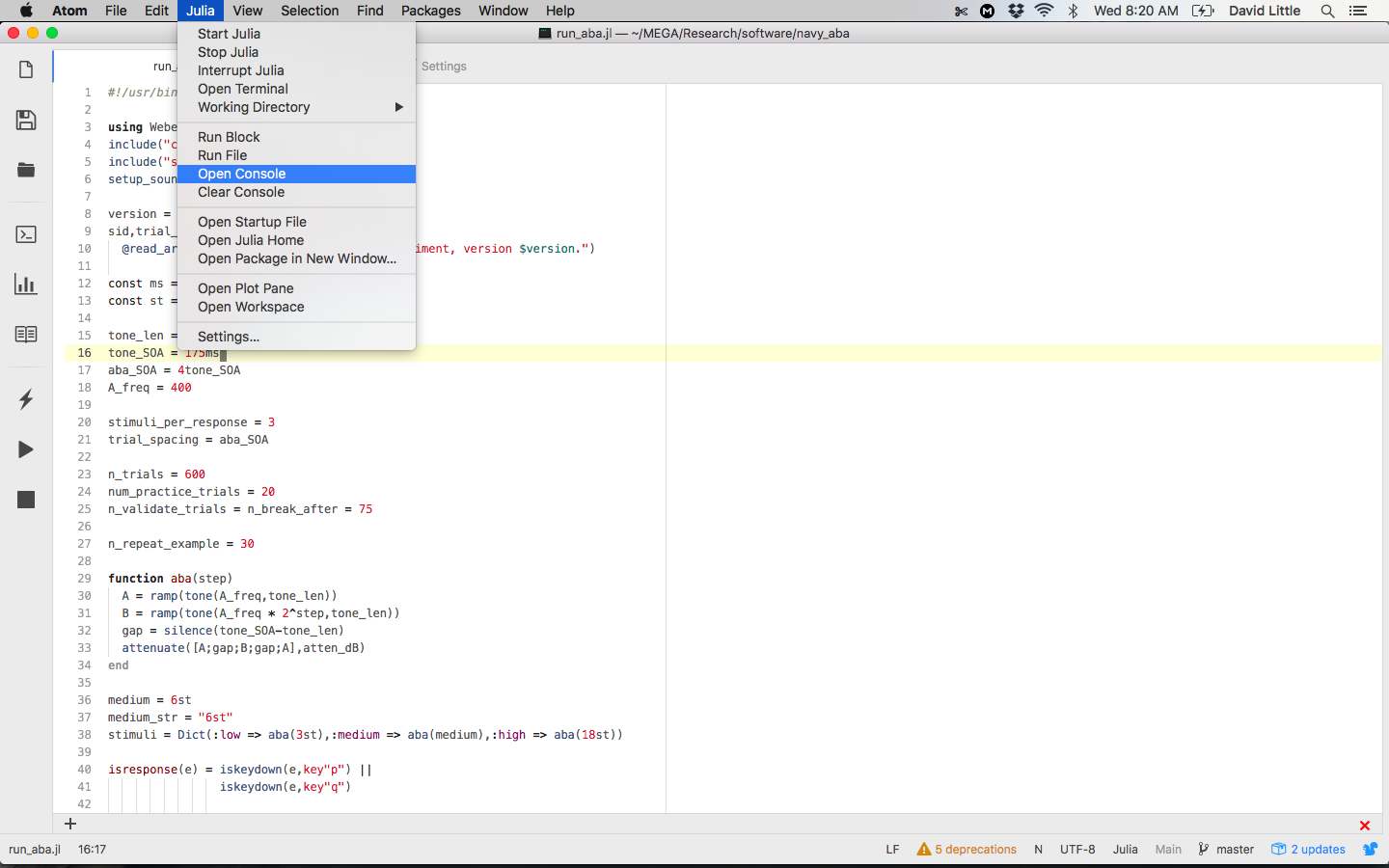Click the Wi-Fi icon in menu bar

pyautogui.click(x=1044, y=11)
